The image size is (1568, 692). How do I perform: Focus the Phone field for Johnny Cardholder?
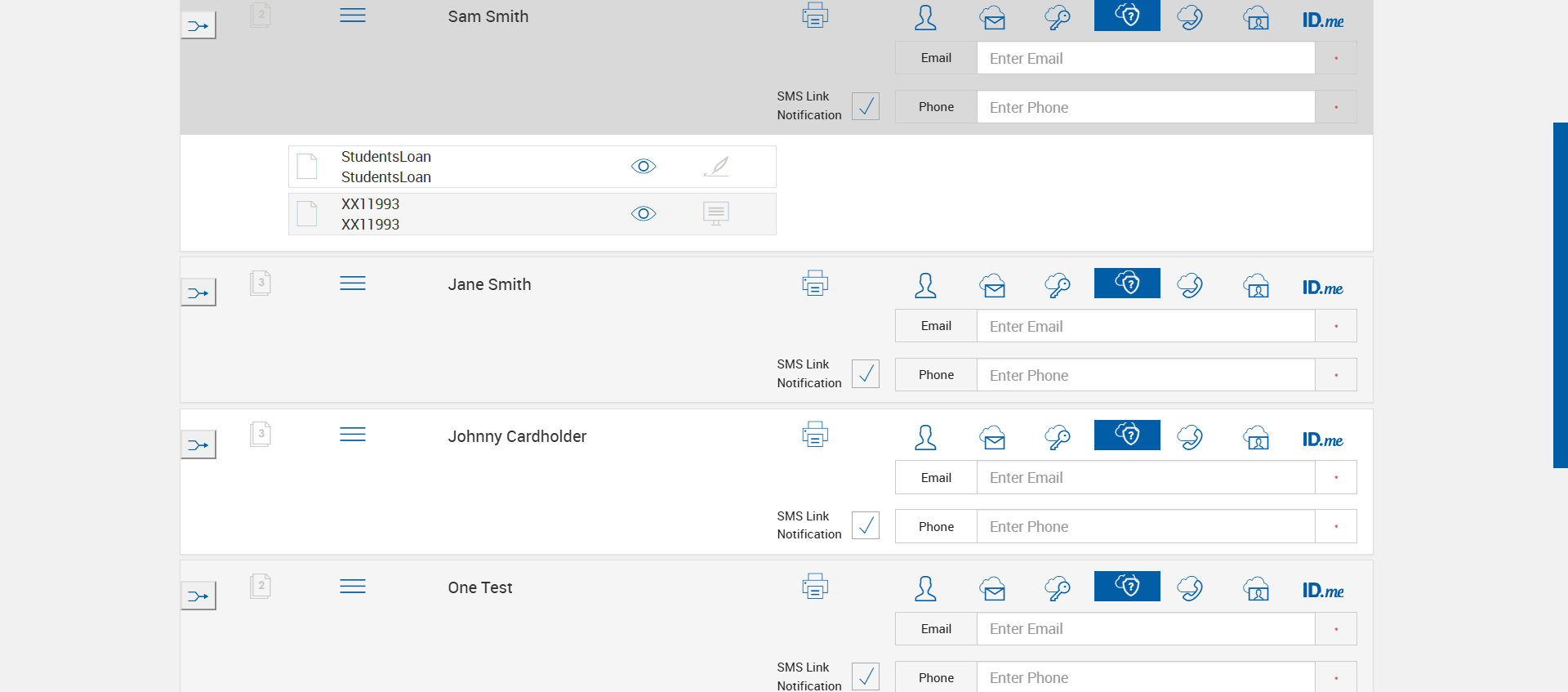1146,527
